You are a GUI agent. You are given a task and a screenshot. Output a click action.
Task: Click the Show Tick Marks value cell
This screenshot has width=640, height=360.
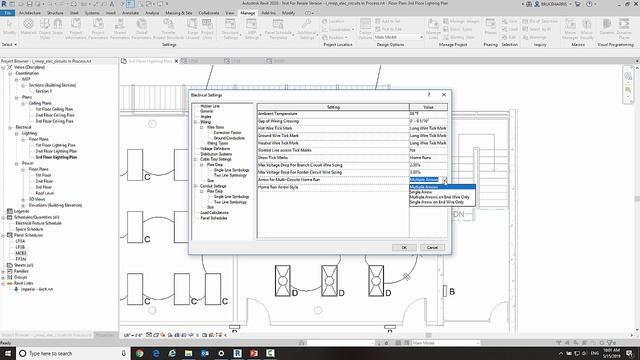(428, 158)
